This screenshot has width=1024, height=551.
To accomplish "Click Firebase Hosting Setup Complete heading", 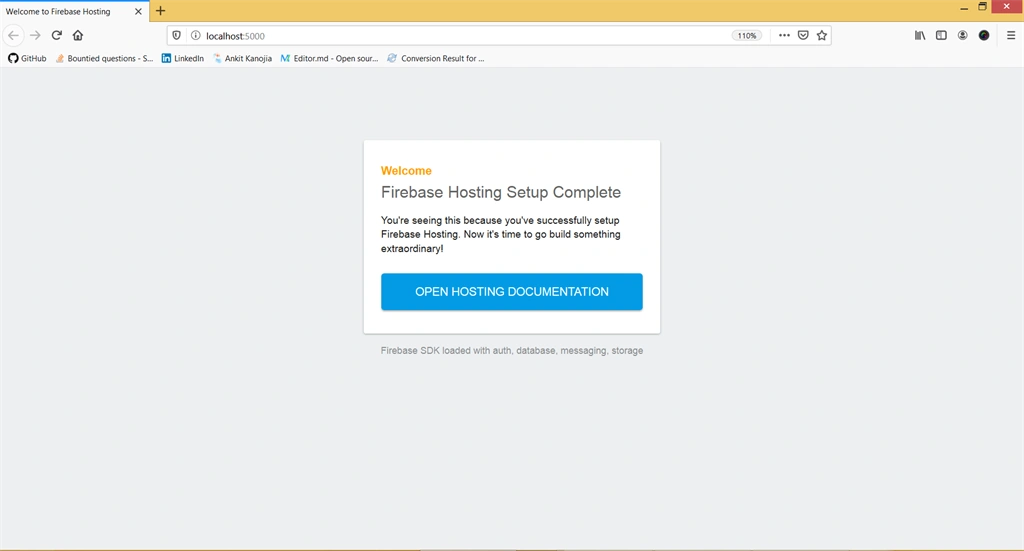I will [501, 192].
